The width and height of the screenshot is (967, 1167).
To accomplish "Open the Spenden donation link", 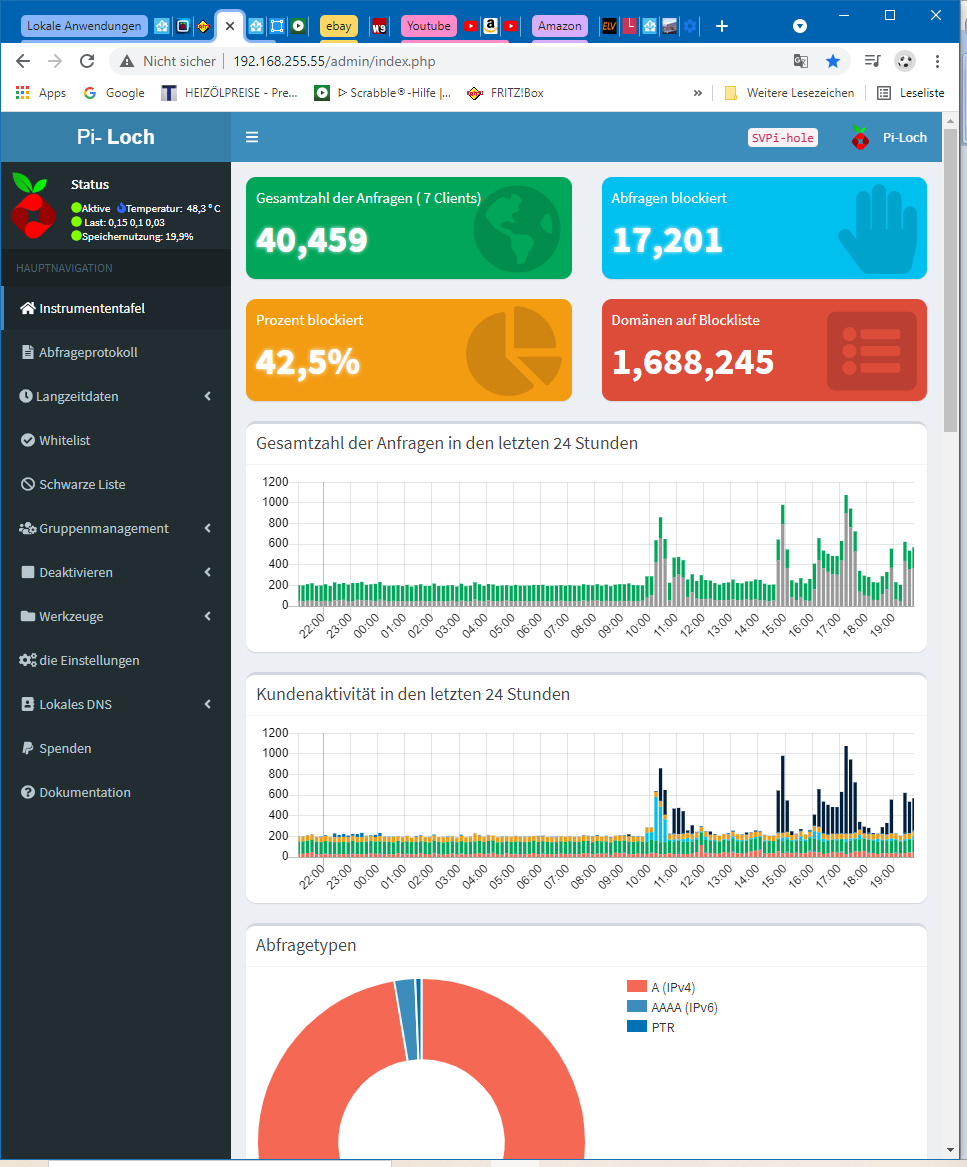I will [x=116, y=748].
